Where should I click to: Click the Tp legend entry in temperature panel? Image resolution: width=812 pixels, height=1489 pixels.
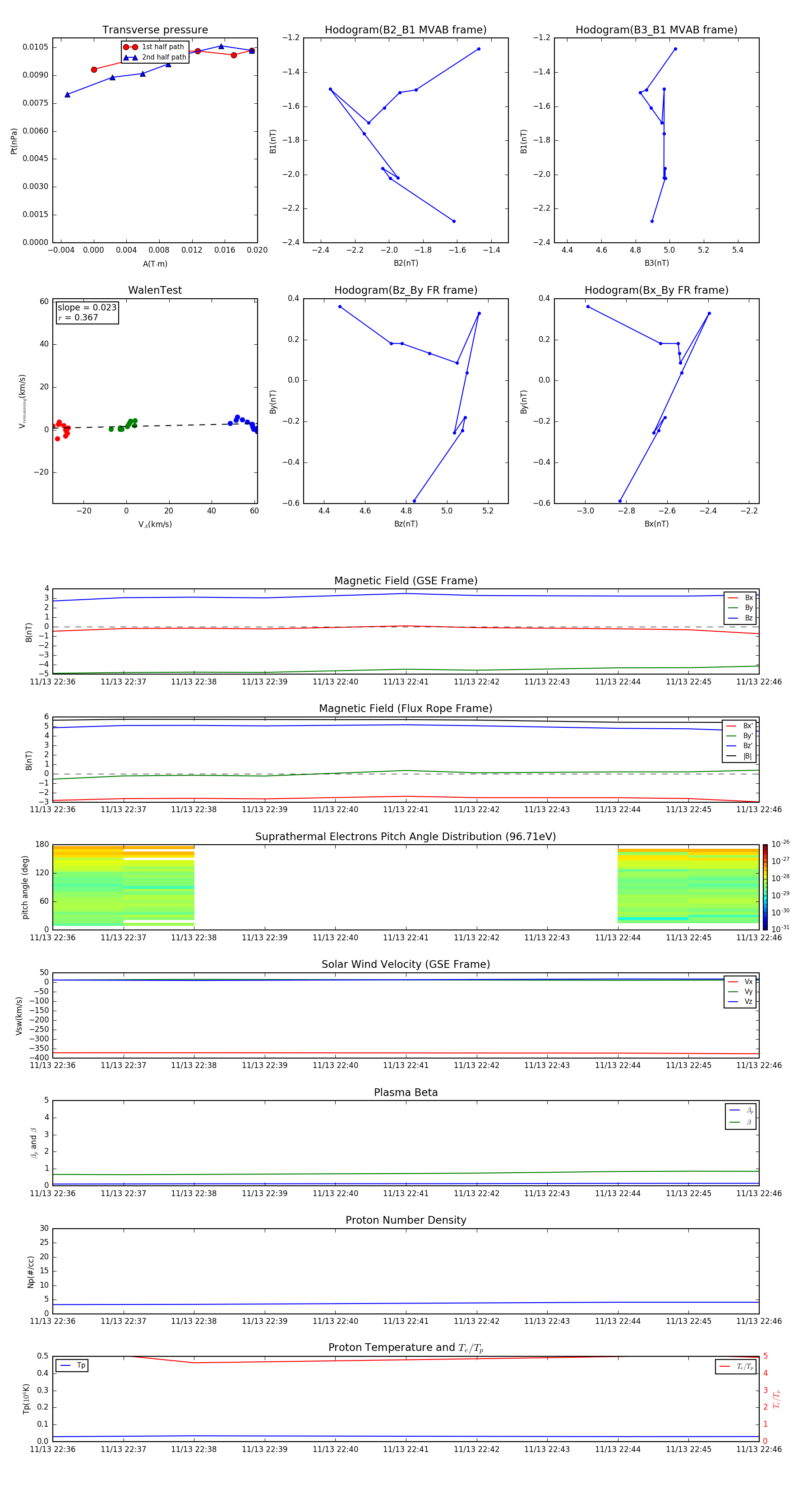(72, 1366)
